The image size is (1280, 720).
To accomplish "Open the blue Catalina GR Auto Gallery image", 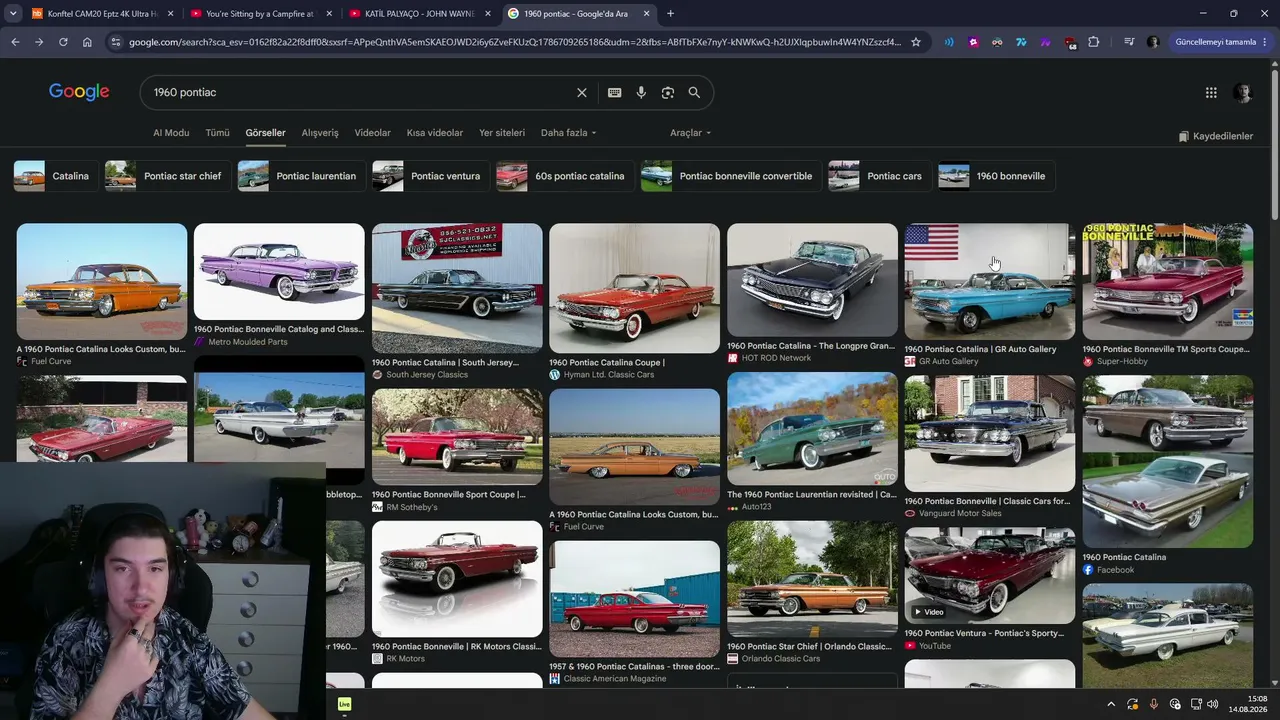I will click(x=990, y=282).
